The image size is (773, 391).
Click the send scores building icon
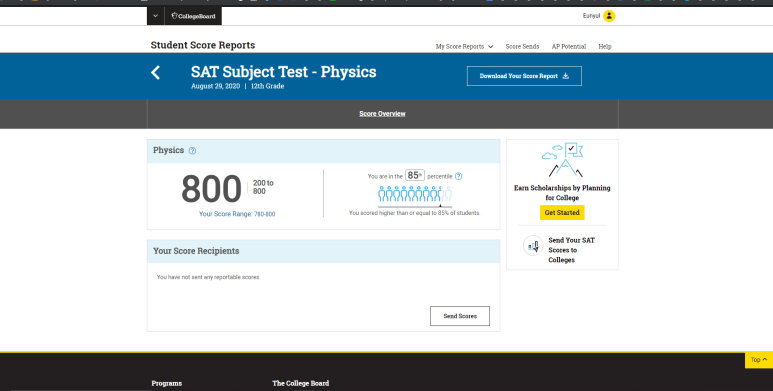(x=533, y=245)
